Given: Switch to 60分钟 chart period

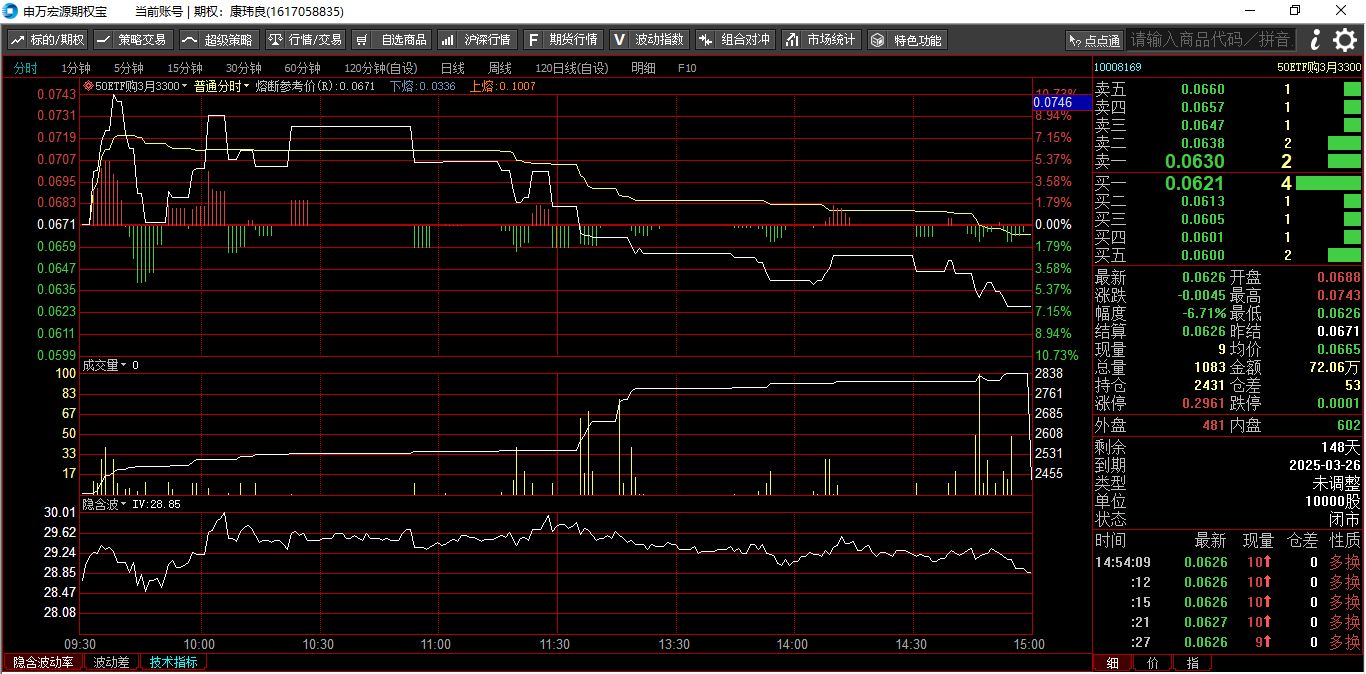Looking at the screenshot, I should point(302,68).
